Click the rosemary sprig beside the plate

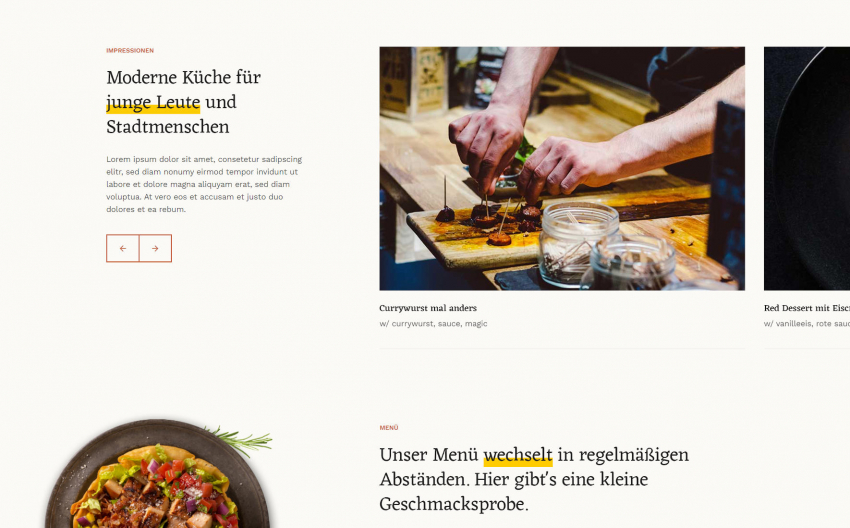point(241,440)
